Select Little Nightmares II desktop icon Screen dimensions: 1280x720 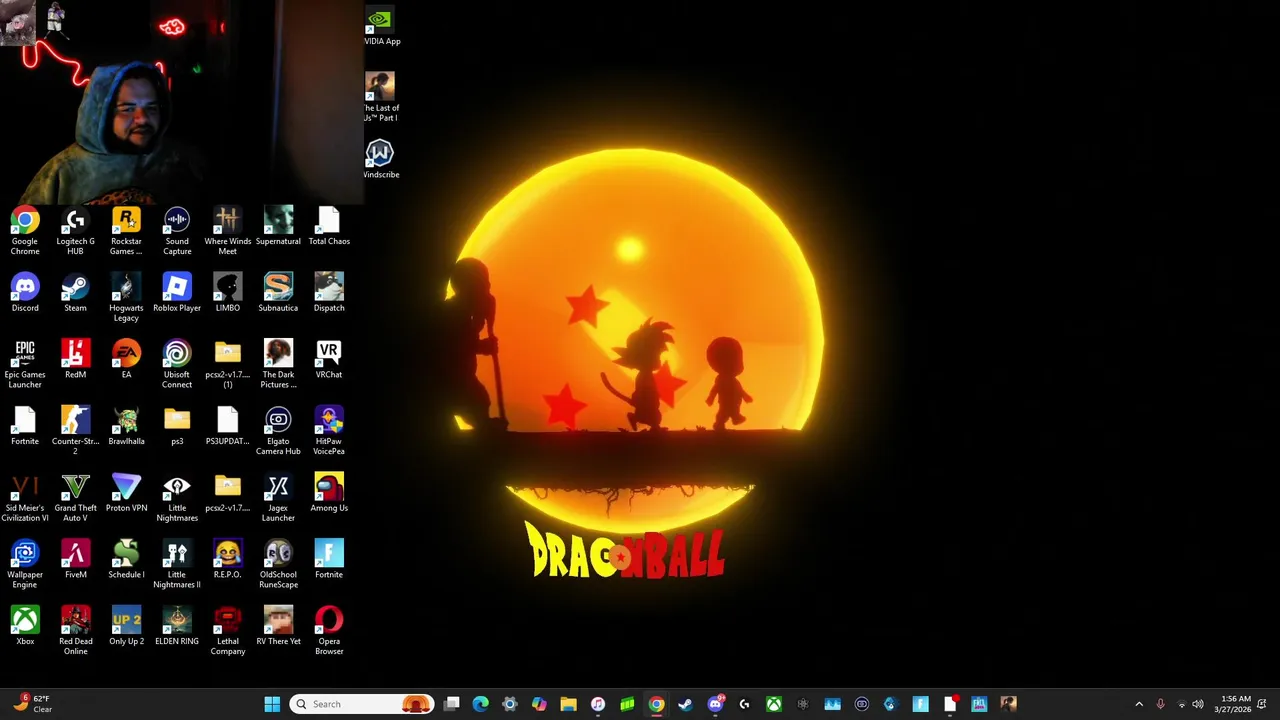(x=177, y=564)
